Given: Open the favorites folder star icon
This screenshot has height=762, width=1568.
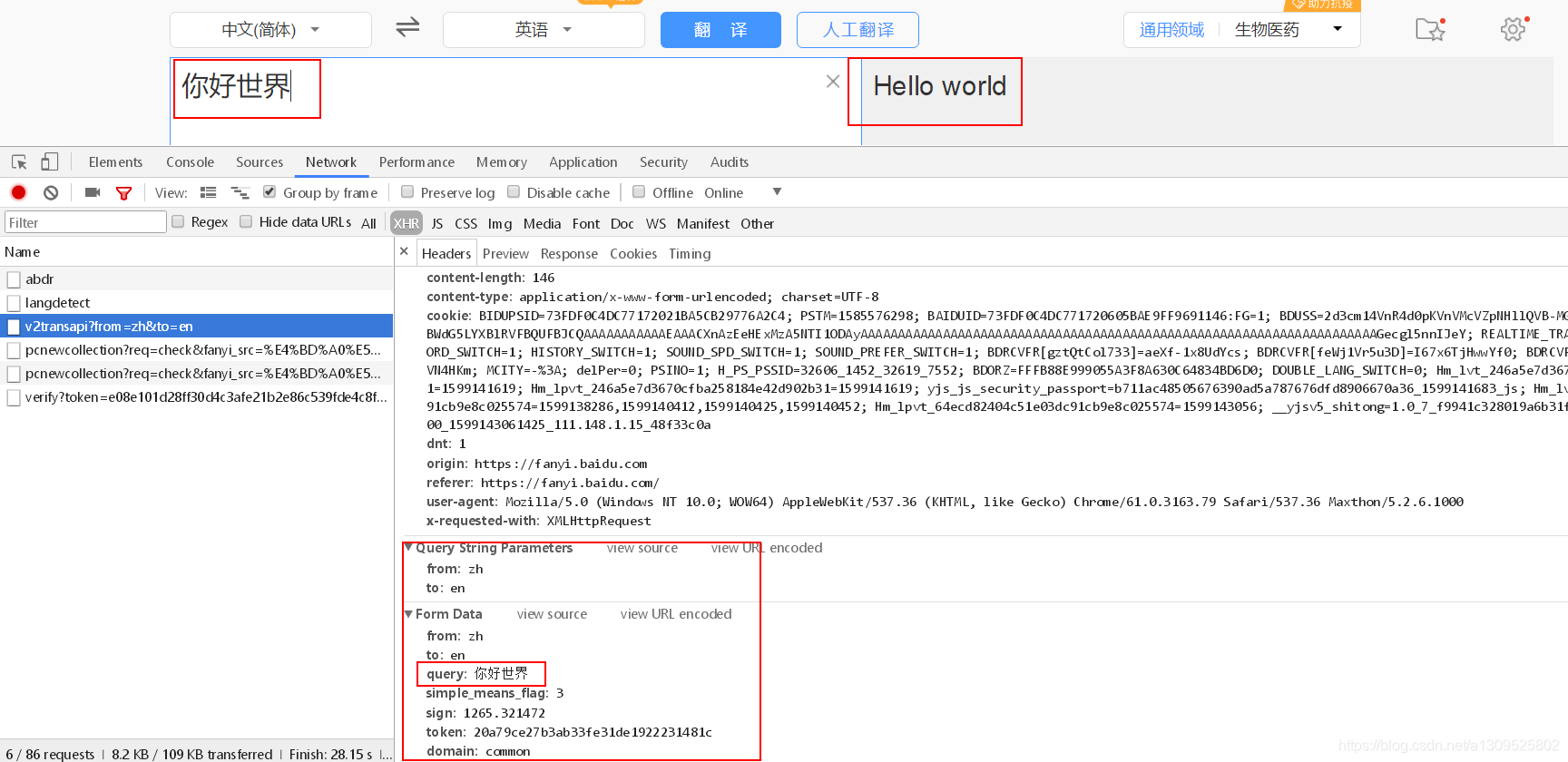Looking at the screenshot, I should [x=1430, y=29].
